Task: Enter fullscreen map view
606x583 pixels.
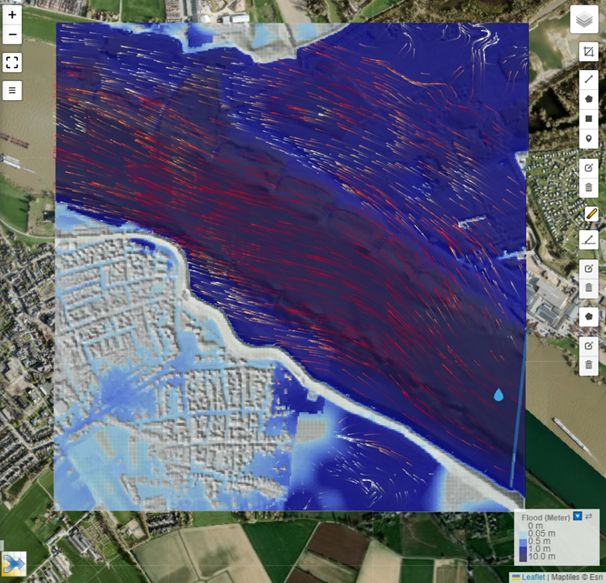Action: click(12, 62)
